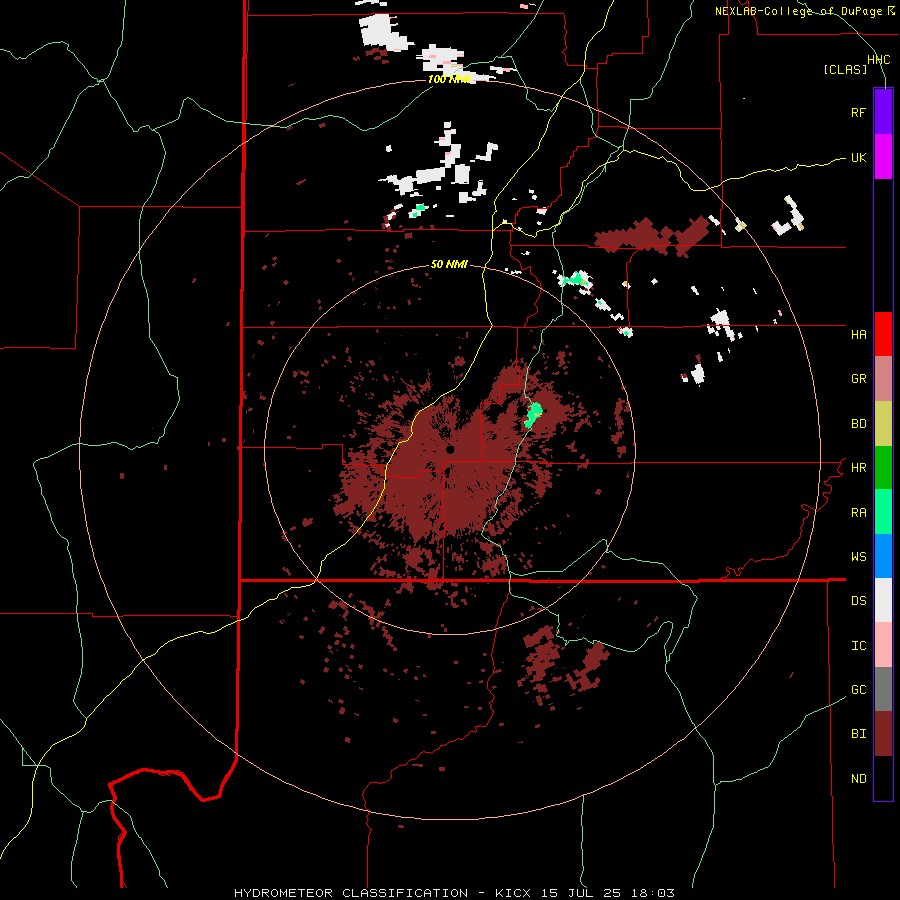
Task: Click the ND legend label
Action: 858,779
